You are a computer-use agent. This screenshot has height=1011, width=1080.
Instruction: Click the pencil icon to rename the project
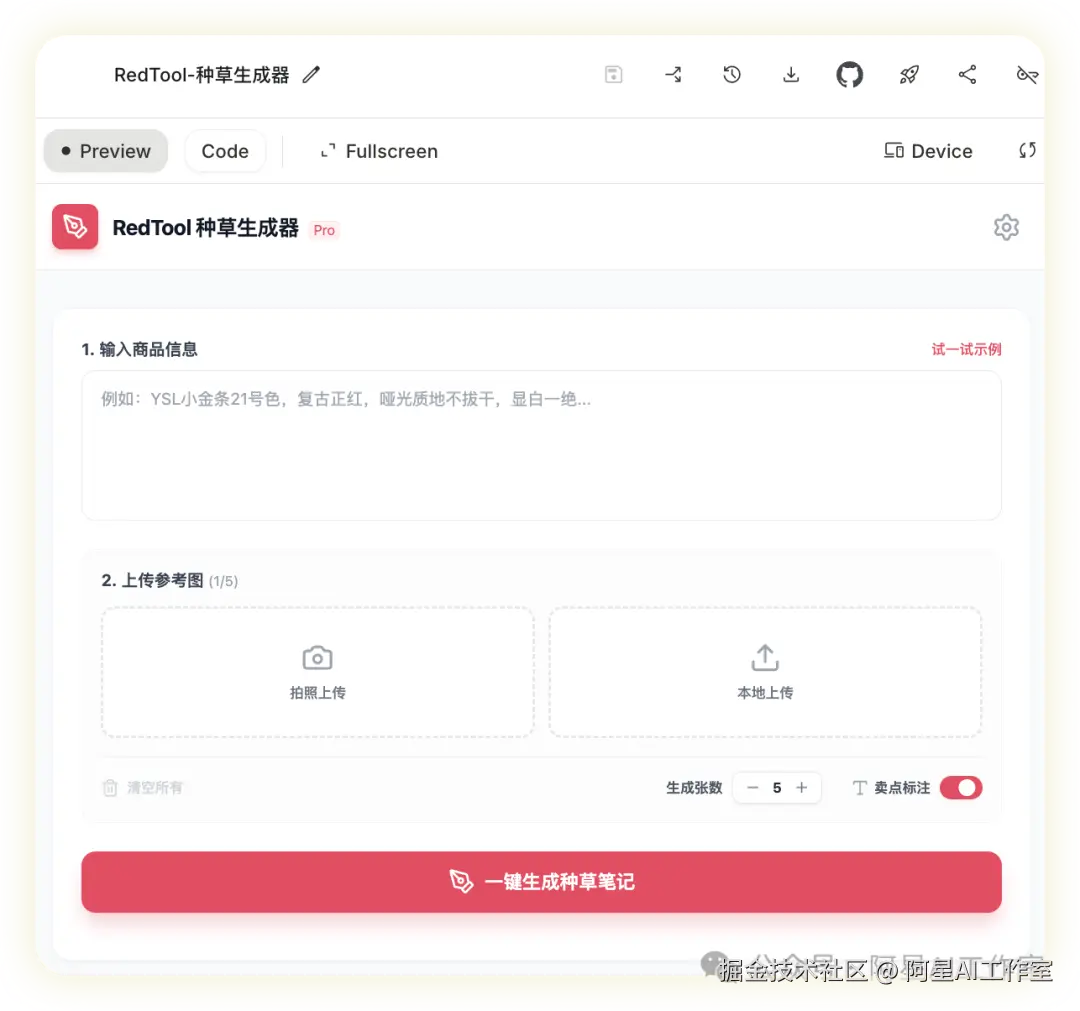[310, 74]
